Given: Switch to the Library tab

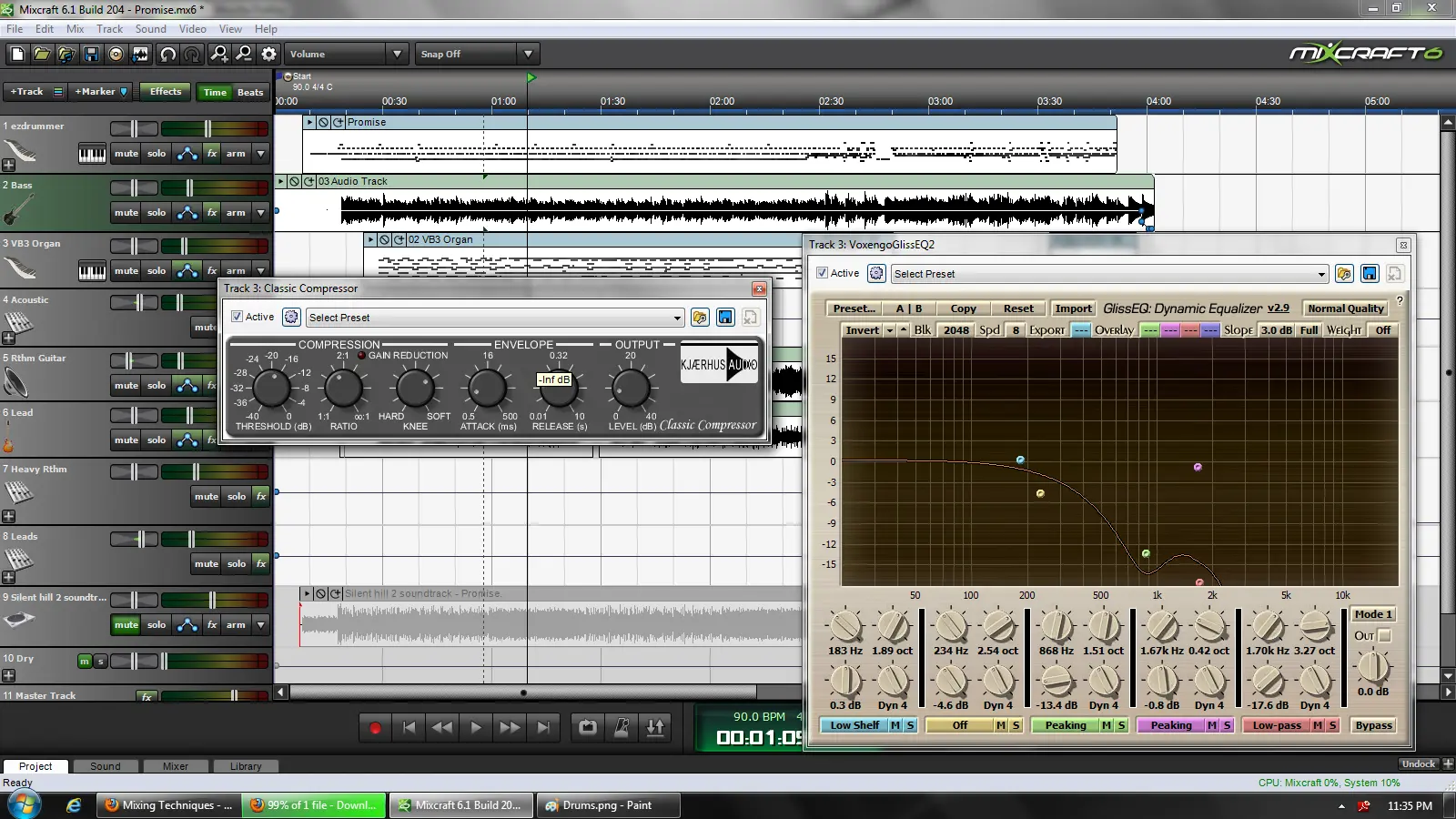Looking at the screenshot, I should pyautogui.click(x=246, y=766).
